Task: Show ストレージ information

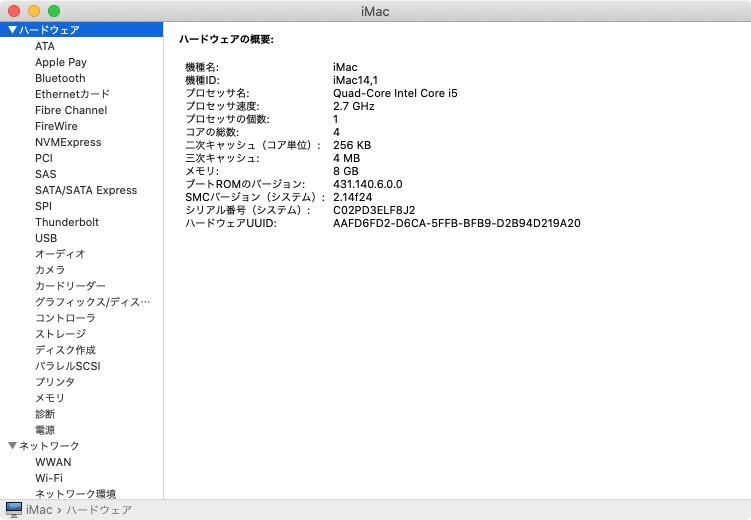Action: click(60, 334)
